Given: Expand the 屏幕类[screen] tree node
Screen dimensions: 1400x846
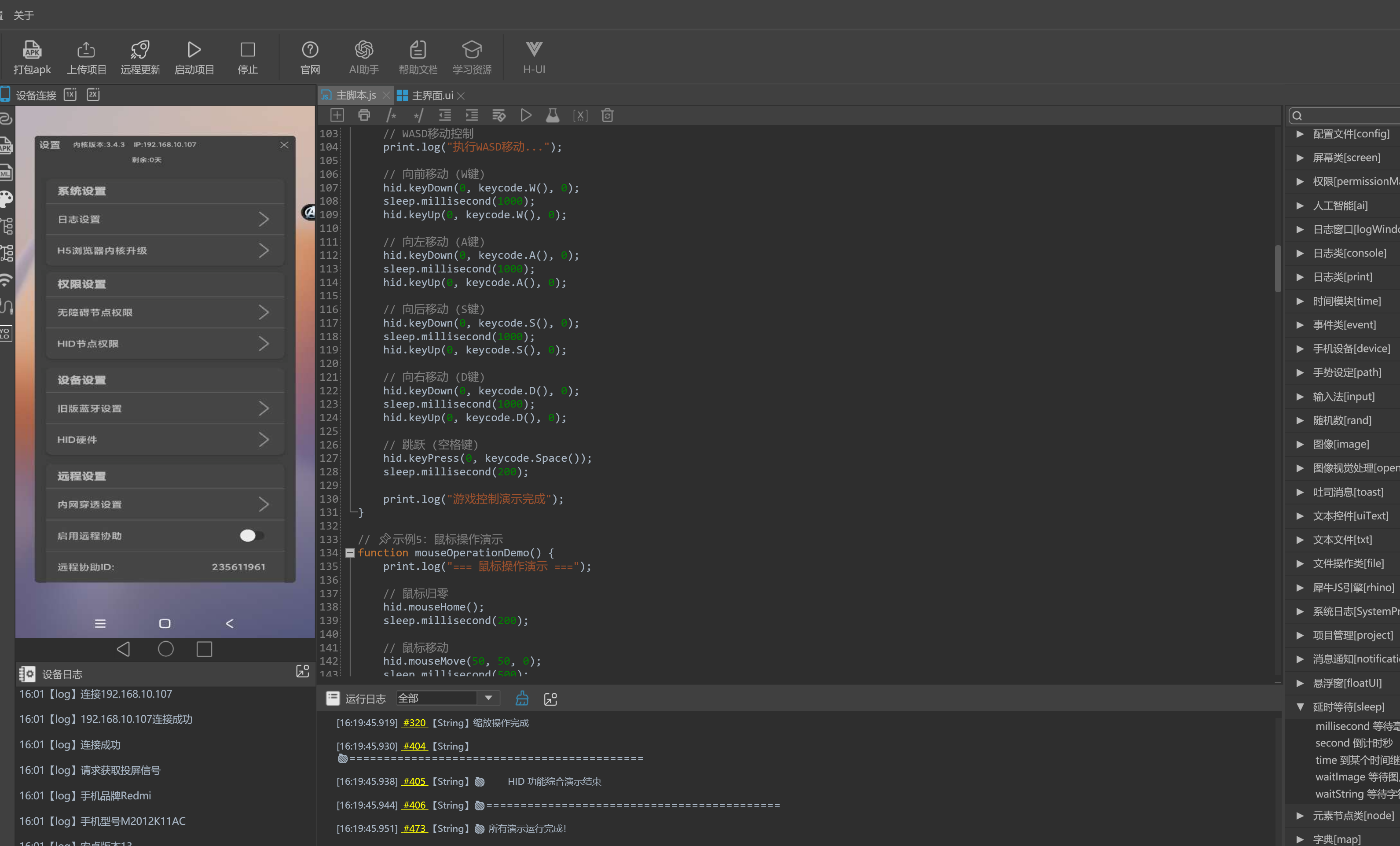Looking at the screenshot, I should [1300, 158].
